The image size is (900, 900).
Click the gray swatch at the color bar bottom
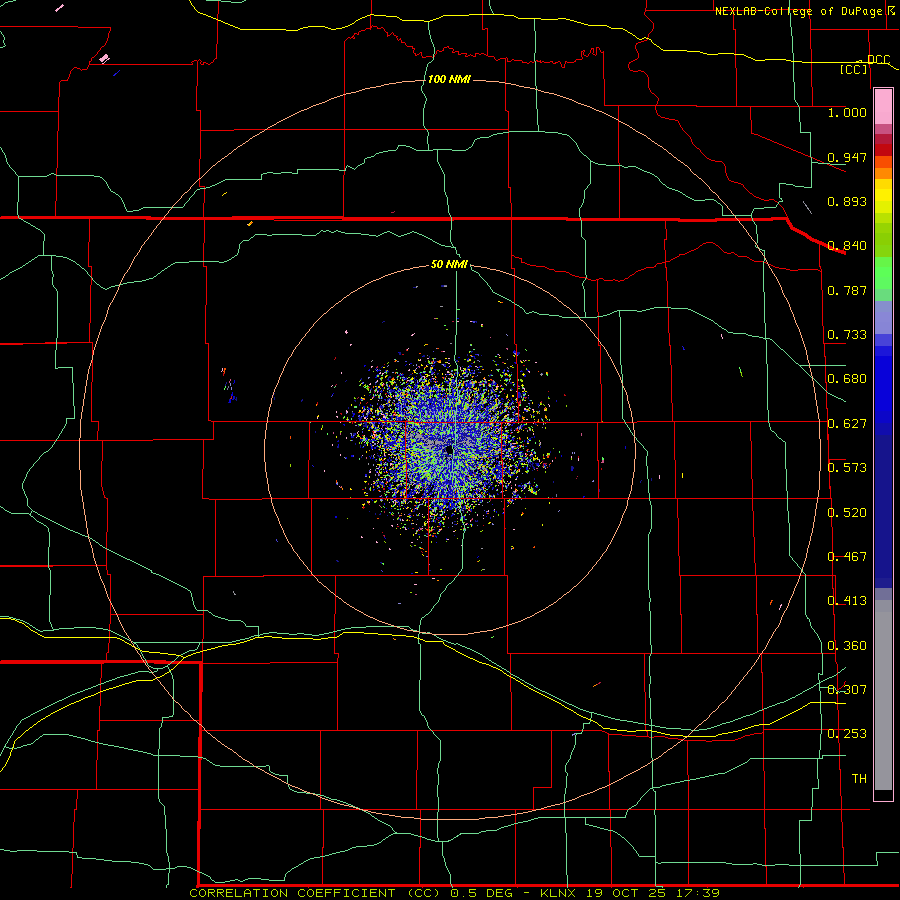(x=883, y=695)
